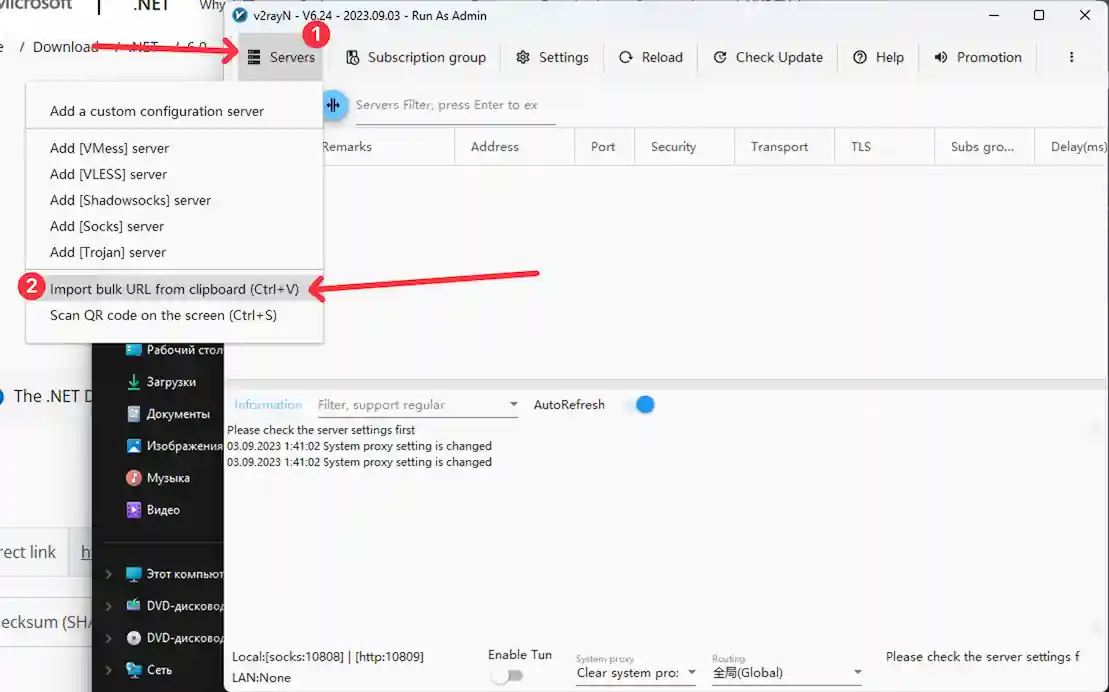
Task: Click Check Update in the toolbar
Action: point(768,58)
